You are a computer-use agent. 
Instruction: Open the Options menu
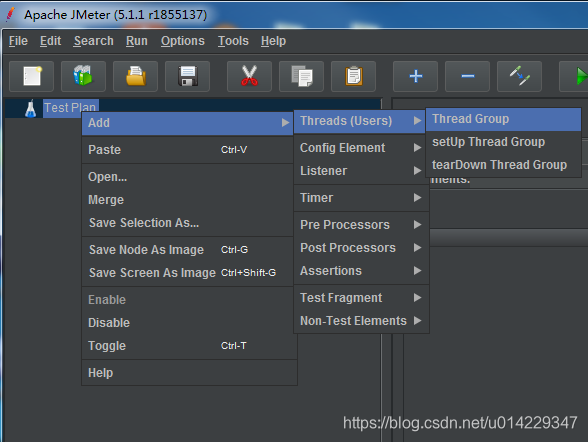pyautogui.click(x=183, y=41)
